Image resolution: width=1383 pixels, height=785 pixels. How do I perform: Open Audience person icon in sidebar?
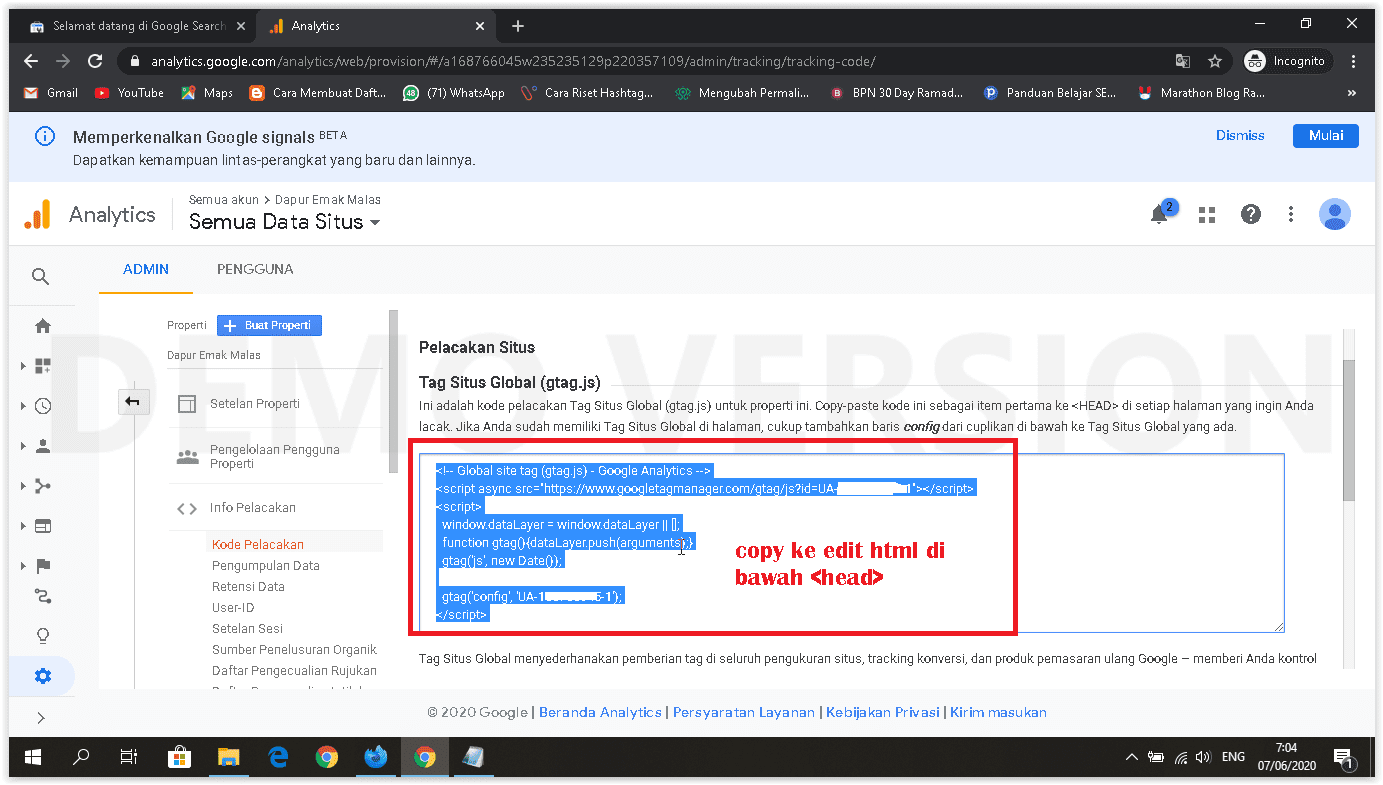42,446
